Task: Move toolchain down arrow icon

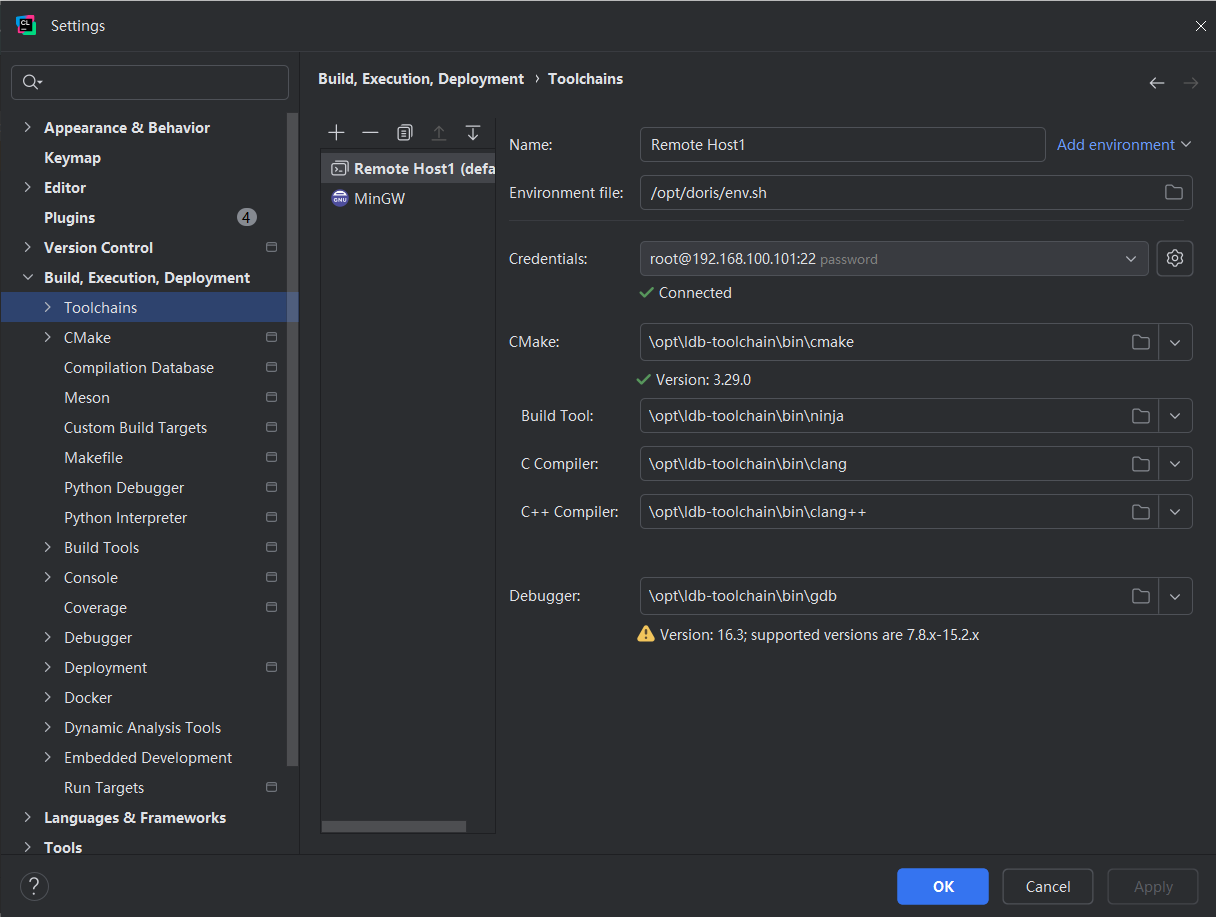Action: [473, 133]
